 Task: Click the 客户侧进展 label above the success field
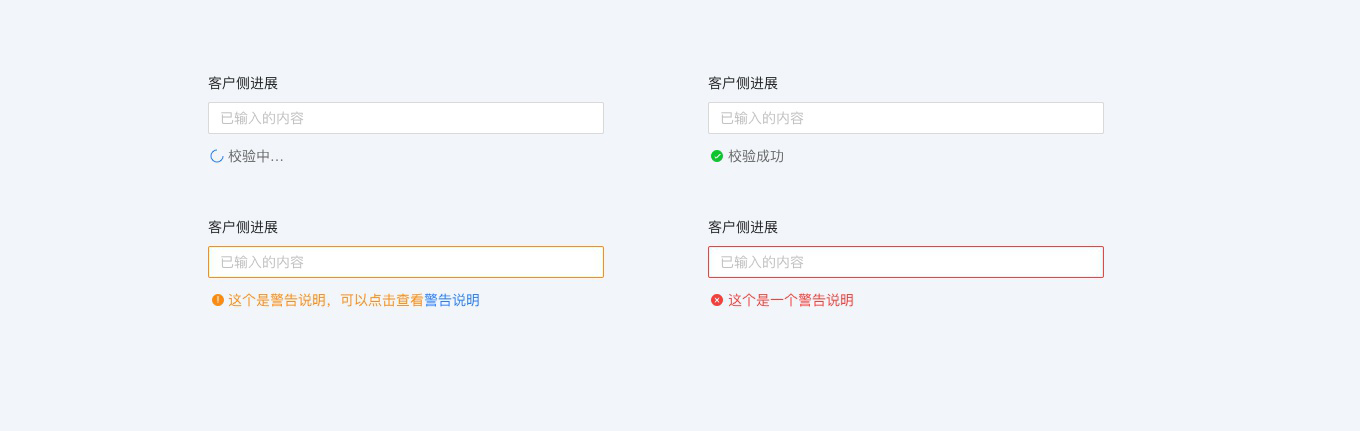743,83
